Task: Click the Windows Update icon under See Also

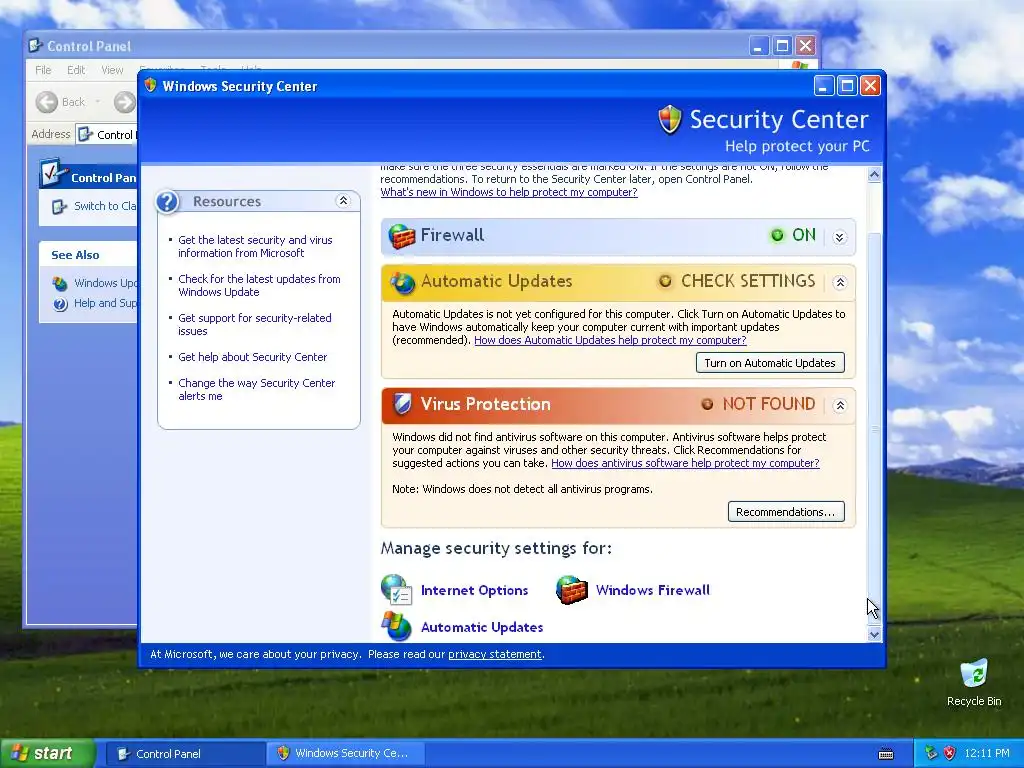Action: 60,283
